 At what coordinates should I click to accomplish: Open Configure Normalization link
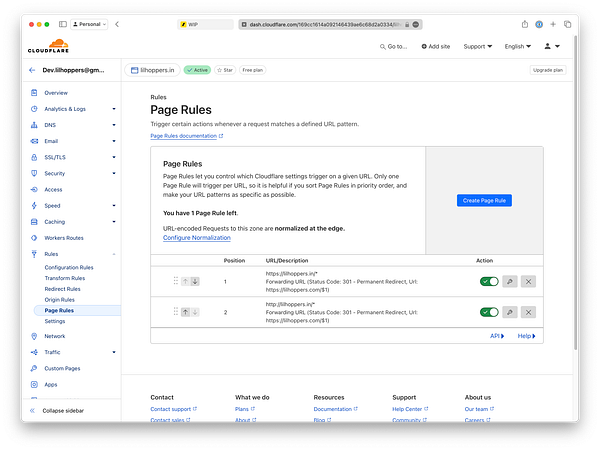(x=196, y=238)
